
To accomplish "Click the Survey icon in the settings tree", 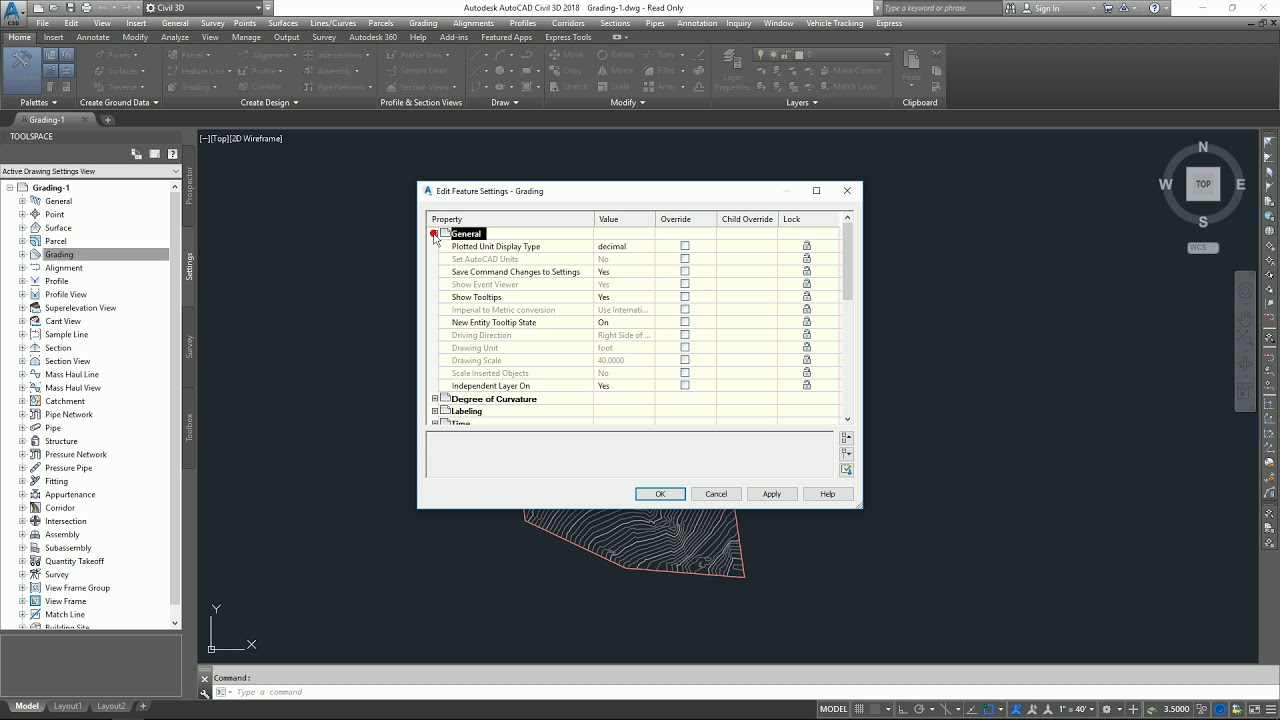I will (36, 574).
